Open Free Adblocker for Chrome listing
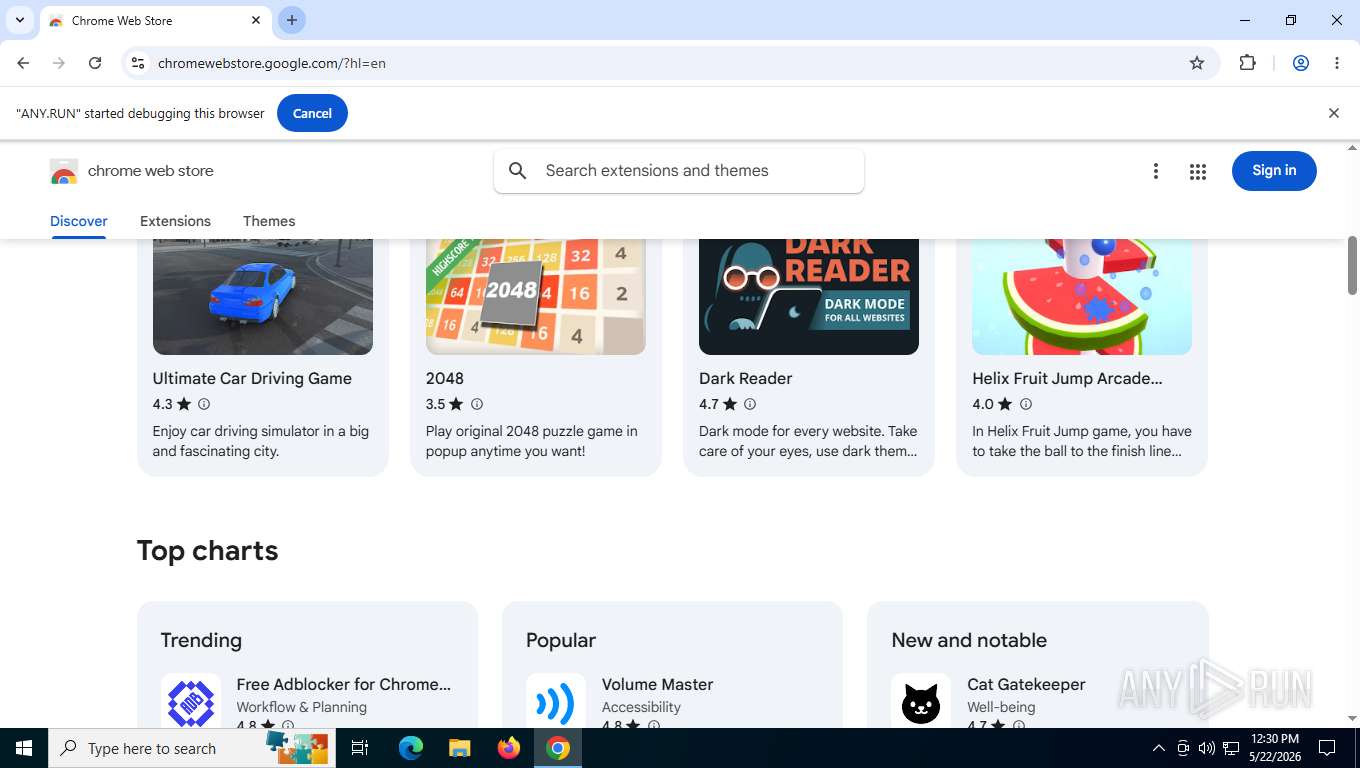1360x768 pixels. coord(344,684)
